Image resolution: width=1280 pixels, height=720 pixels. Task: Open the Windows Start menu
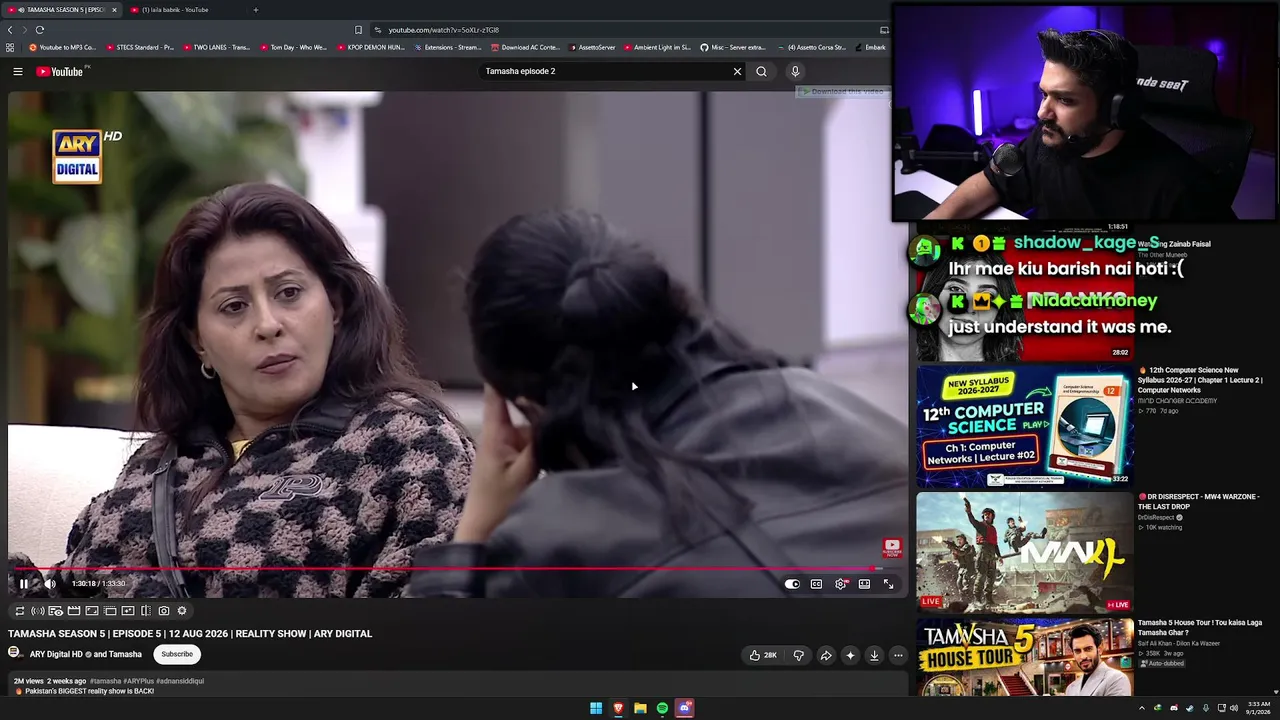[596, 708]
